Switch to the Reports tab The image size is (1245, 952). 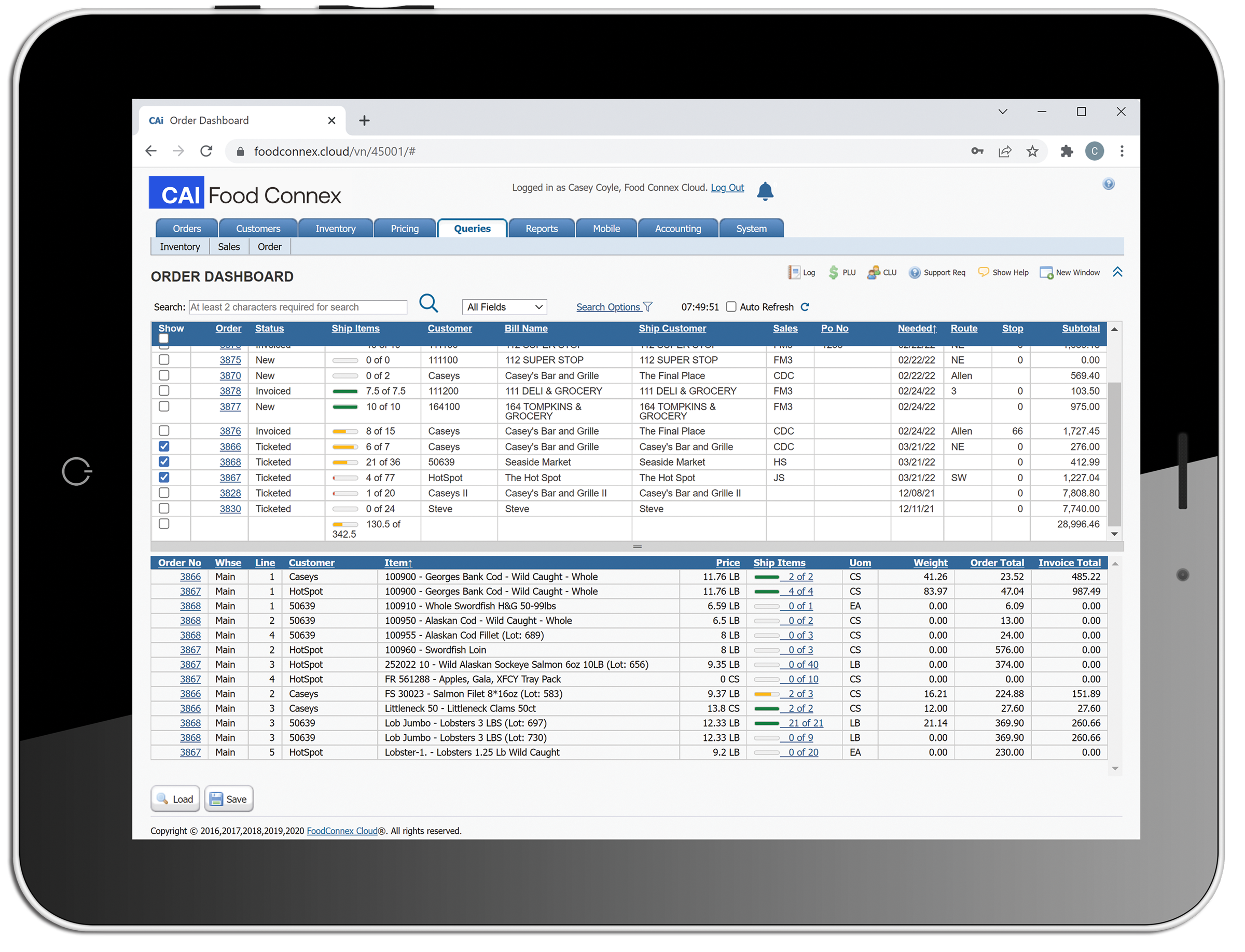coord(541,228)
